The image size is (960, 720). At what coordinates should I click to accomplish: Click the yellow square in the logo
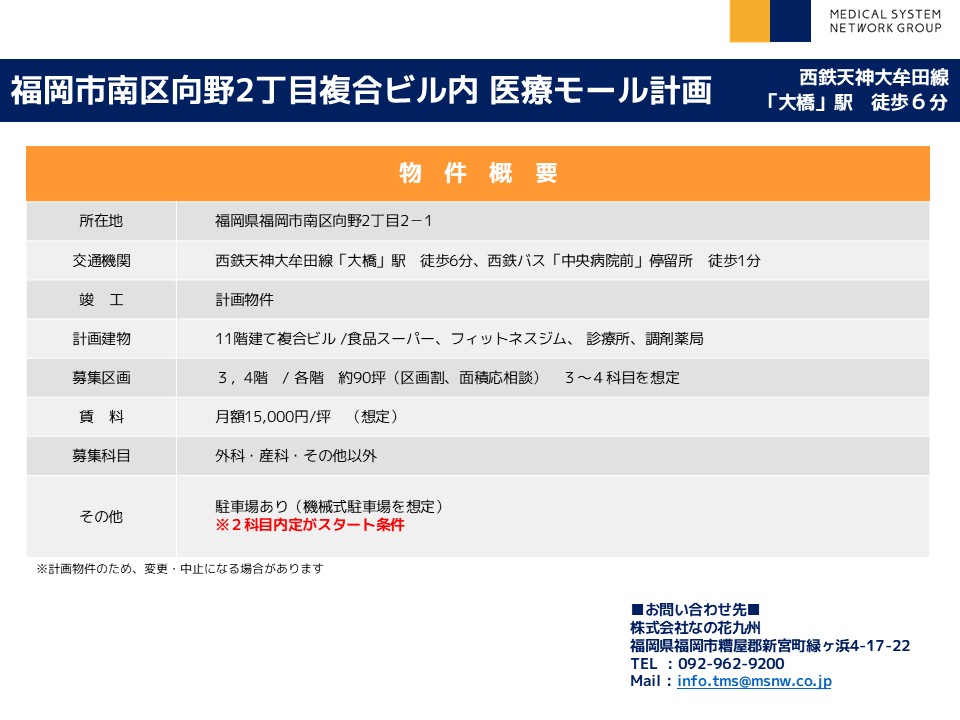coord(749,21)
